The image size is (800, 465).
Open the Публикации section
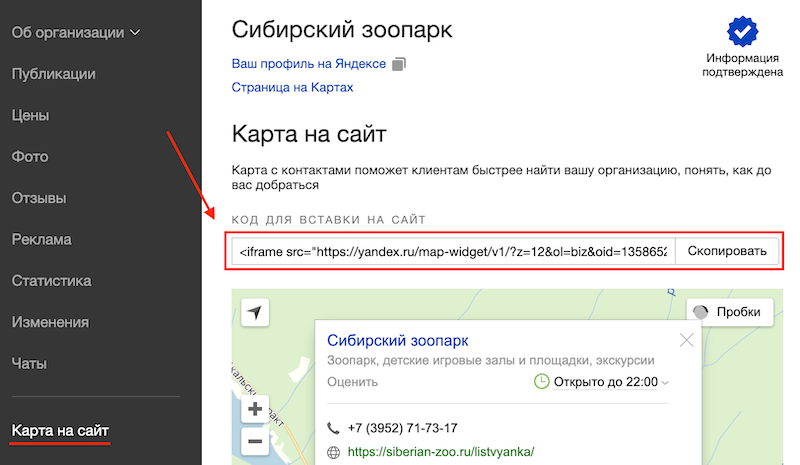pyautogui.click(x=54, y=74)
